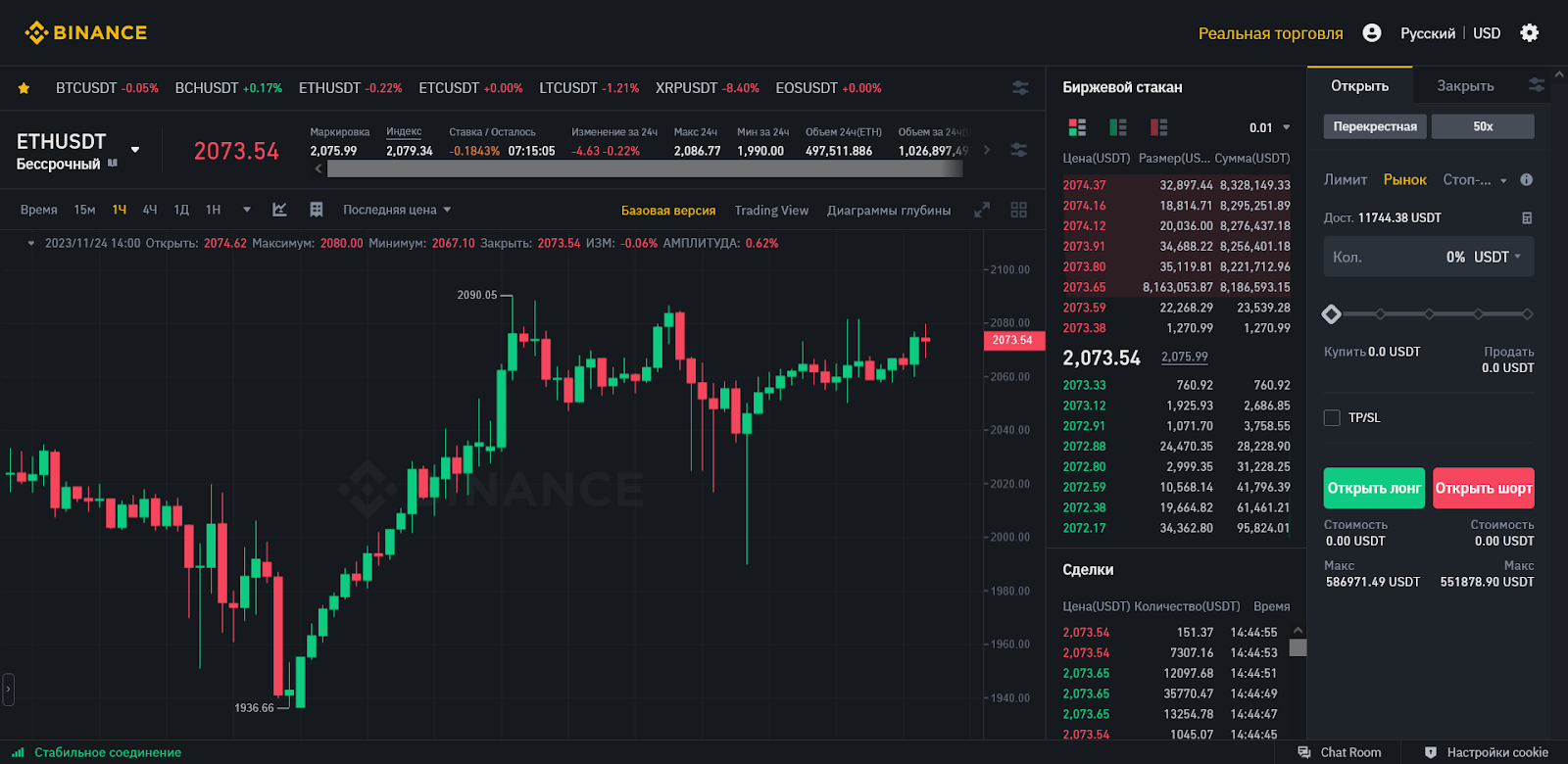Click the market stats horizontal scrollbar
The height and width of the screenshot is (764, 1568).
click(645, 168)
